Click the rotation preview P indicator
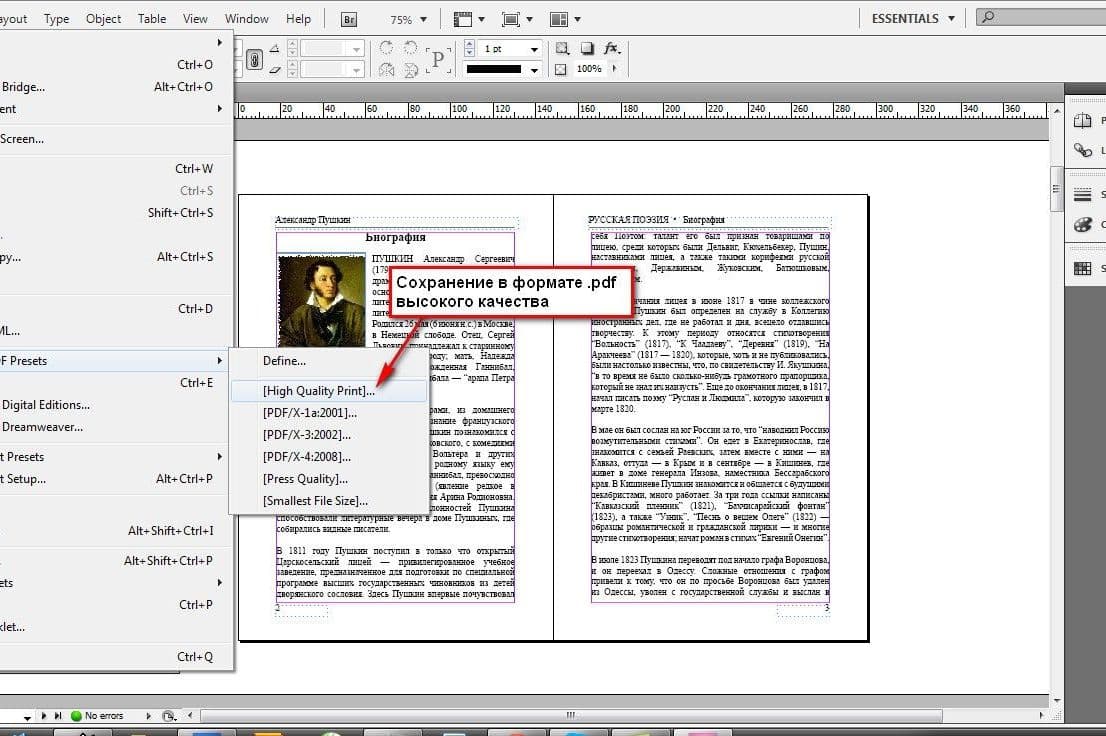 [x=438, y=59]
